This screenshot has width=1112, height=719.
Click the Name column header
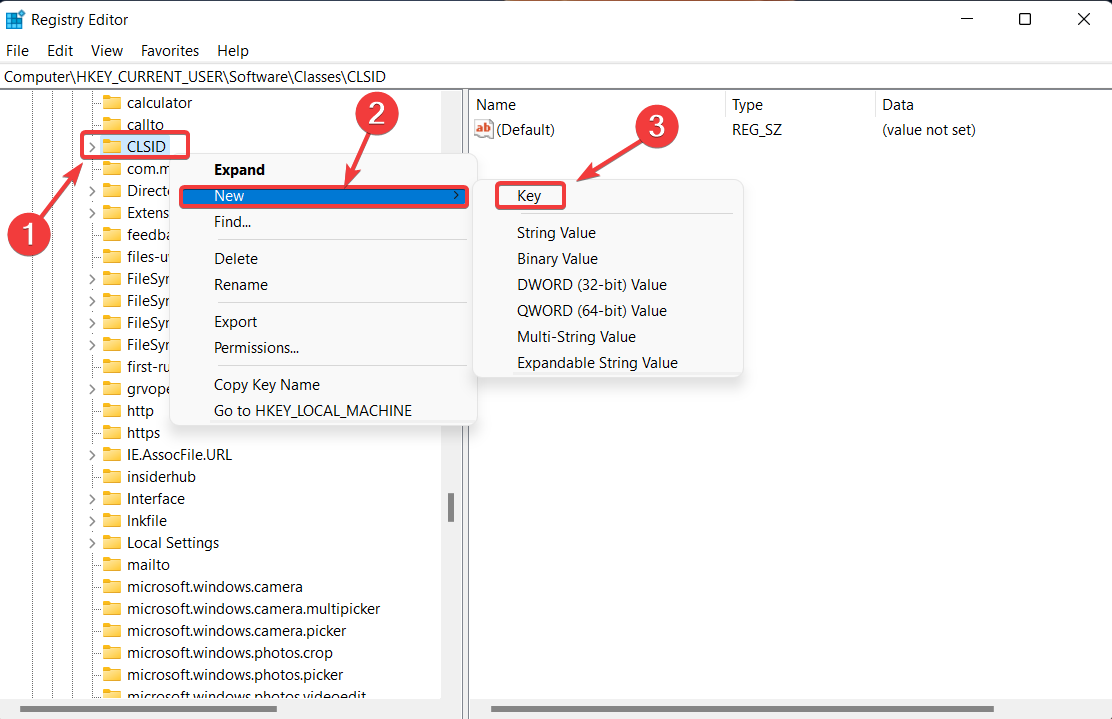coord(496,105)
